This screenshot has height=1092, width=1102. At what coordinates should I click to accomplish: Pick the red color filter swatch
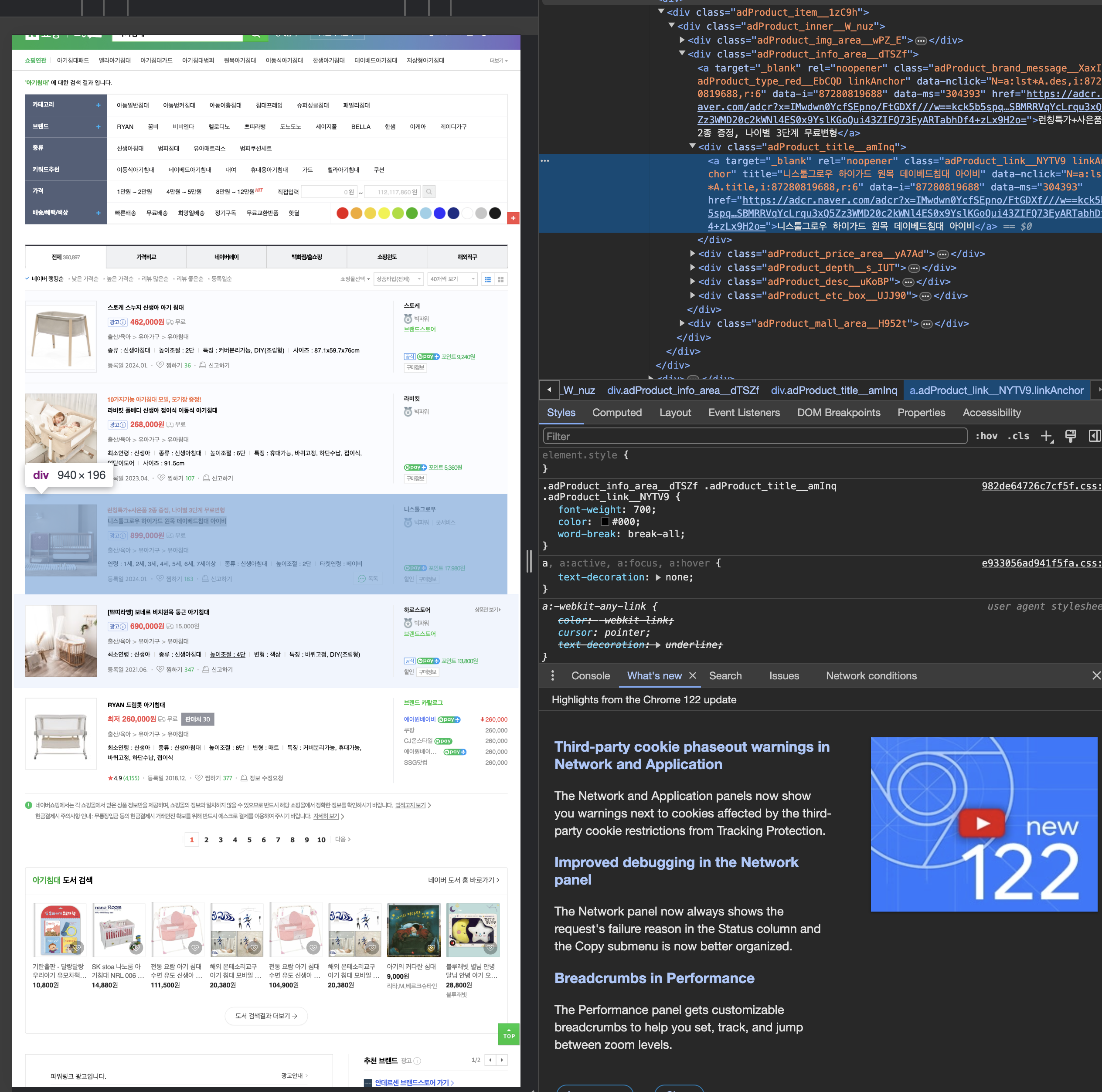click(342, 213)
